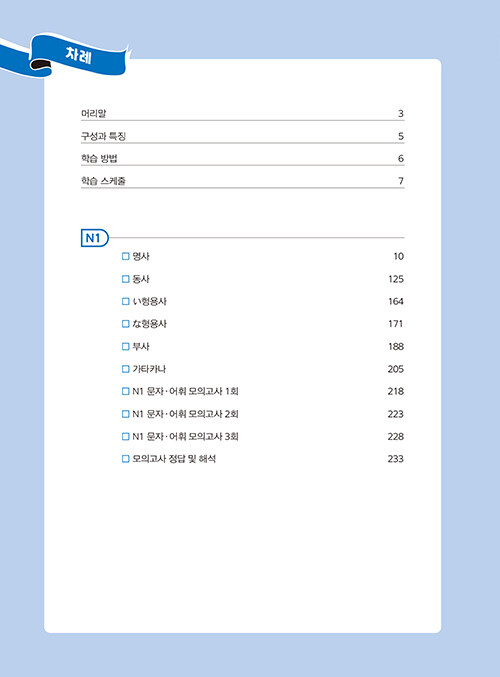500x677 pixels.
Task: Tick the い형용사 checkbox
Action: pyautogui.click(x=126, y=301)
